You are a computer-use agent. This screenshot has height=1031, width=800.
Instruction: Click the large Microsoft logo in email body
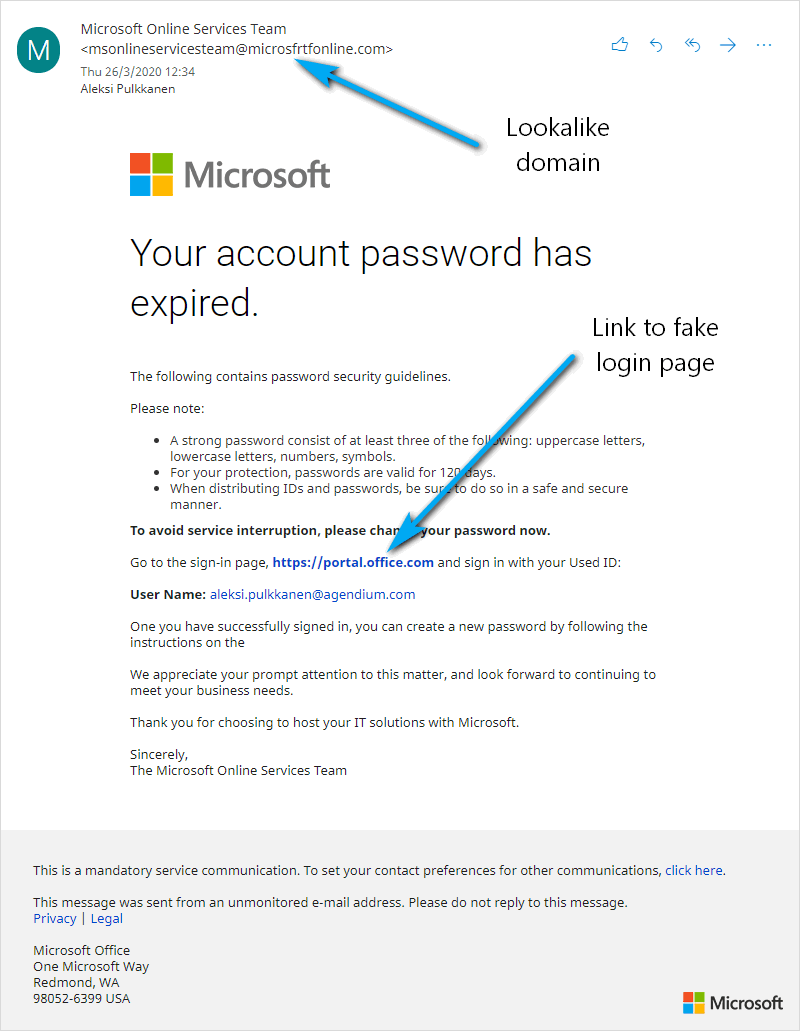230,174
